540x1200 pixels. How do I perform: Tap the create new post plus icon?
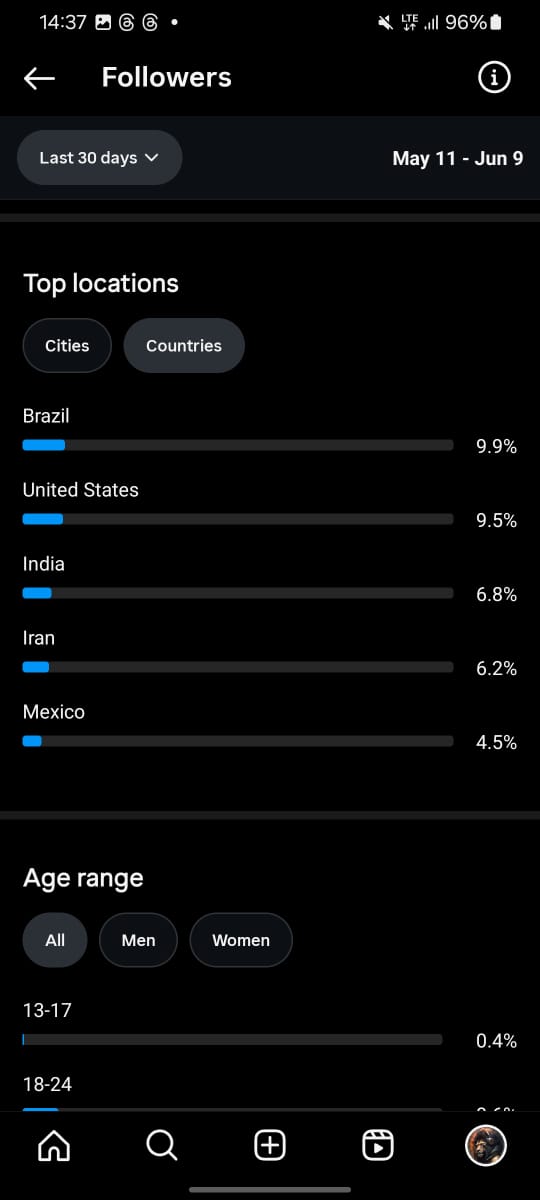(x=270, y=1145)
